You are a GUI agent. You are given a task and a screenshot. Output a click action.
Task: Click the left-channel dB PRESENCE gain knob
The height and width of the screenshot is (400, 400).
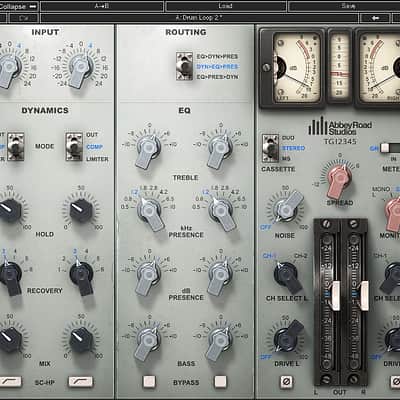(x=148, y=276)
